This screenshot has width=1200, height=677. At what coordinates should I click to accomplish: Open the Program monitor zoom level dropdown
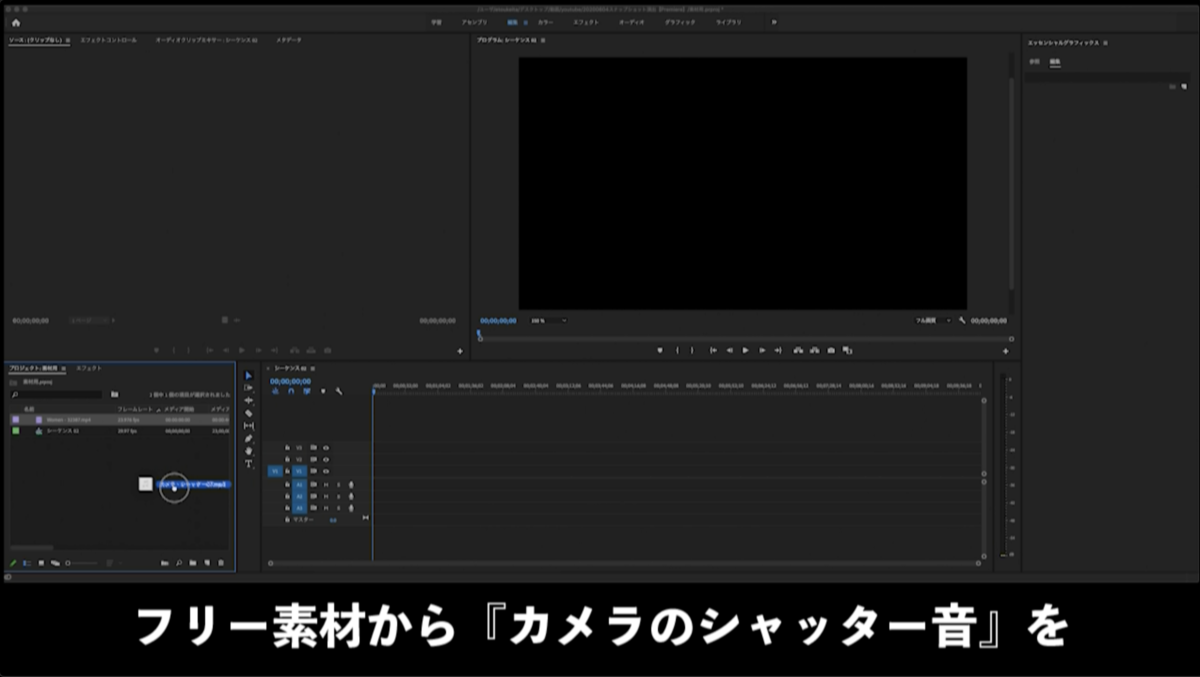(x=547, y=321)
